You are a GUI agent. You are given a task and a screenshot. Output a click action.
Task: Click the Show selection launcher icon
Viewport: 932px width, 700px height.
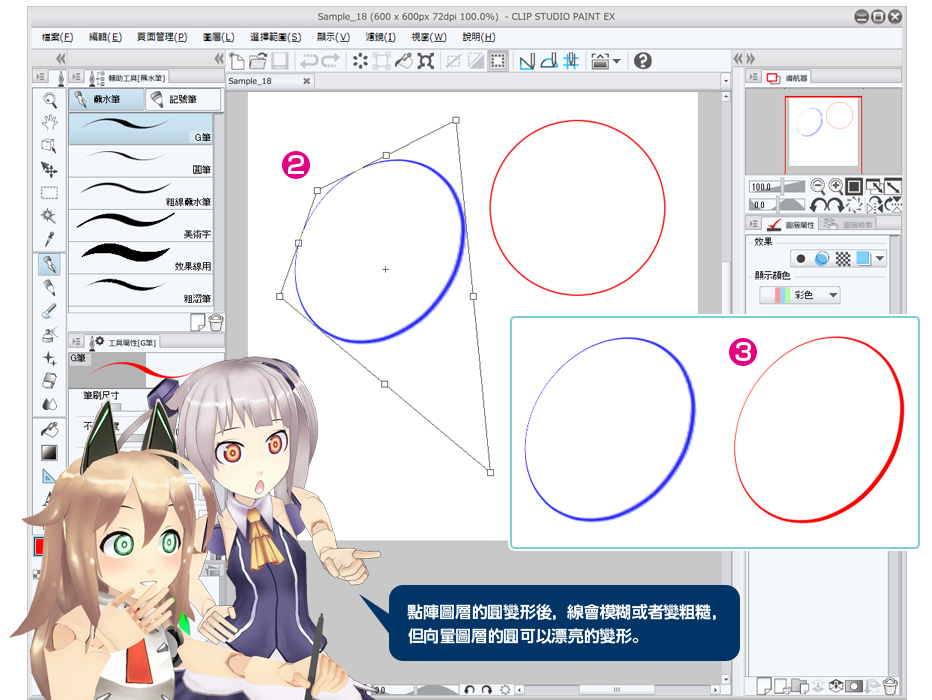tap(498, 61)
